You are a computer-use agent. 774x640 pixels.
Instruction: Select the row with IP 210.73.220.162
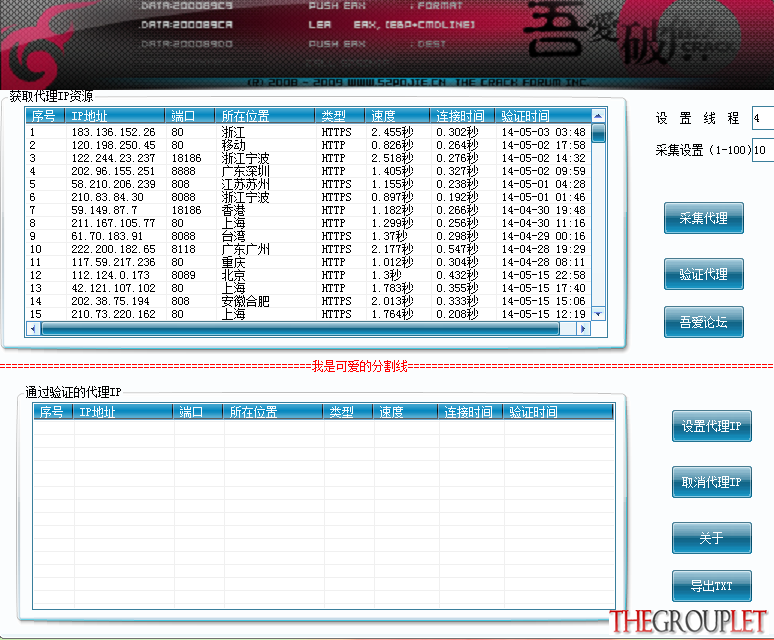[309, 314]
